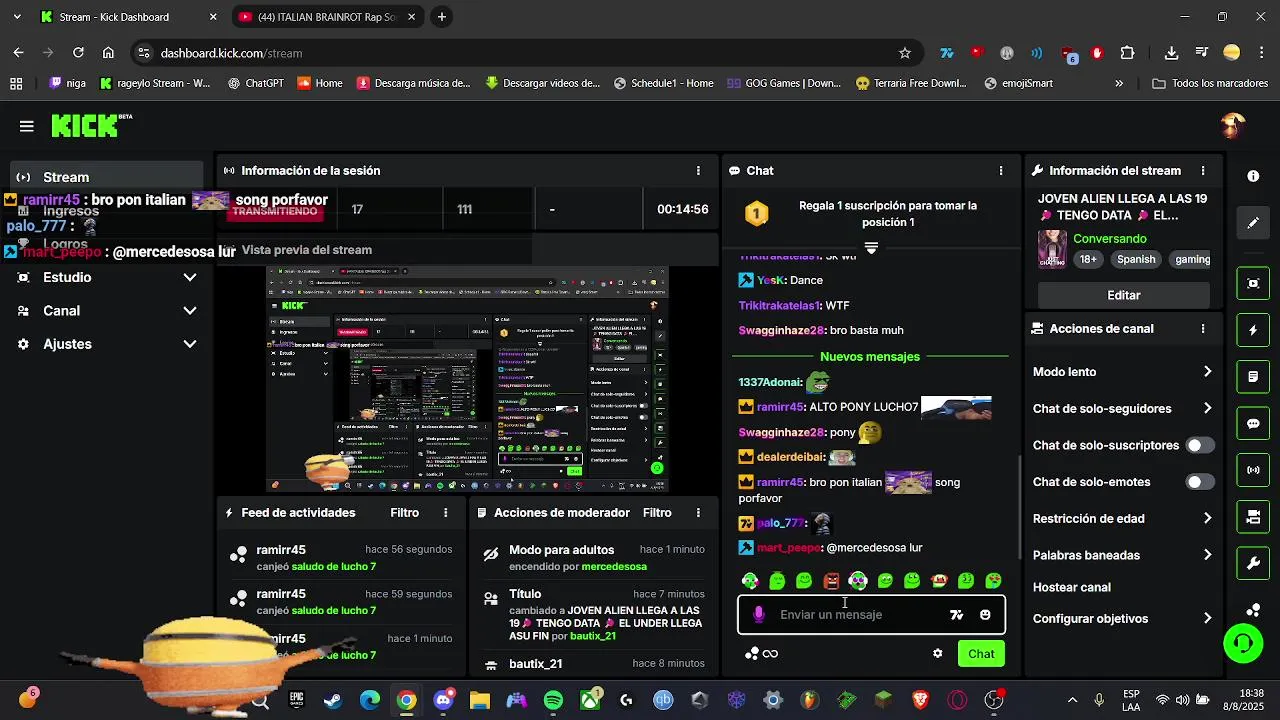Image resolution: width=1280 pixels, height=720 pixels.
Task: Click the stream preview thumbnail
Action: 468,380
